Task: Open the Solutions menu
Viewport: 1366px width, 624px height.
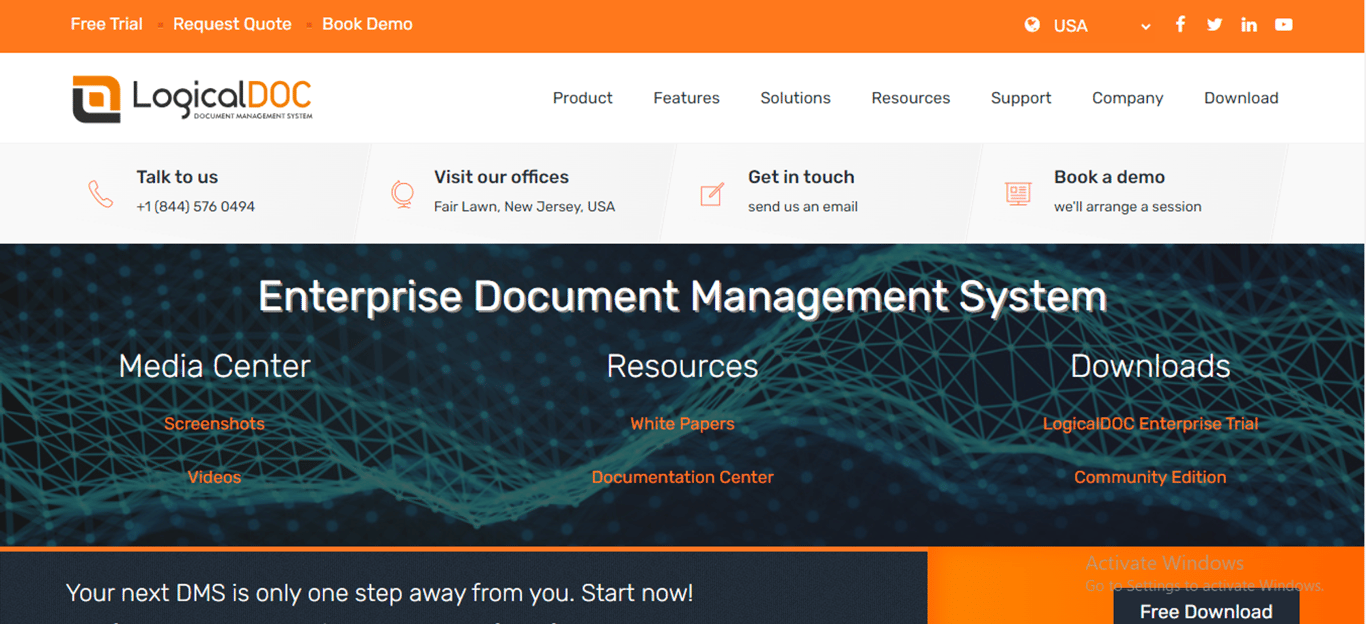Action: point(795,98)
